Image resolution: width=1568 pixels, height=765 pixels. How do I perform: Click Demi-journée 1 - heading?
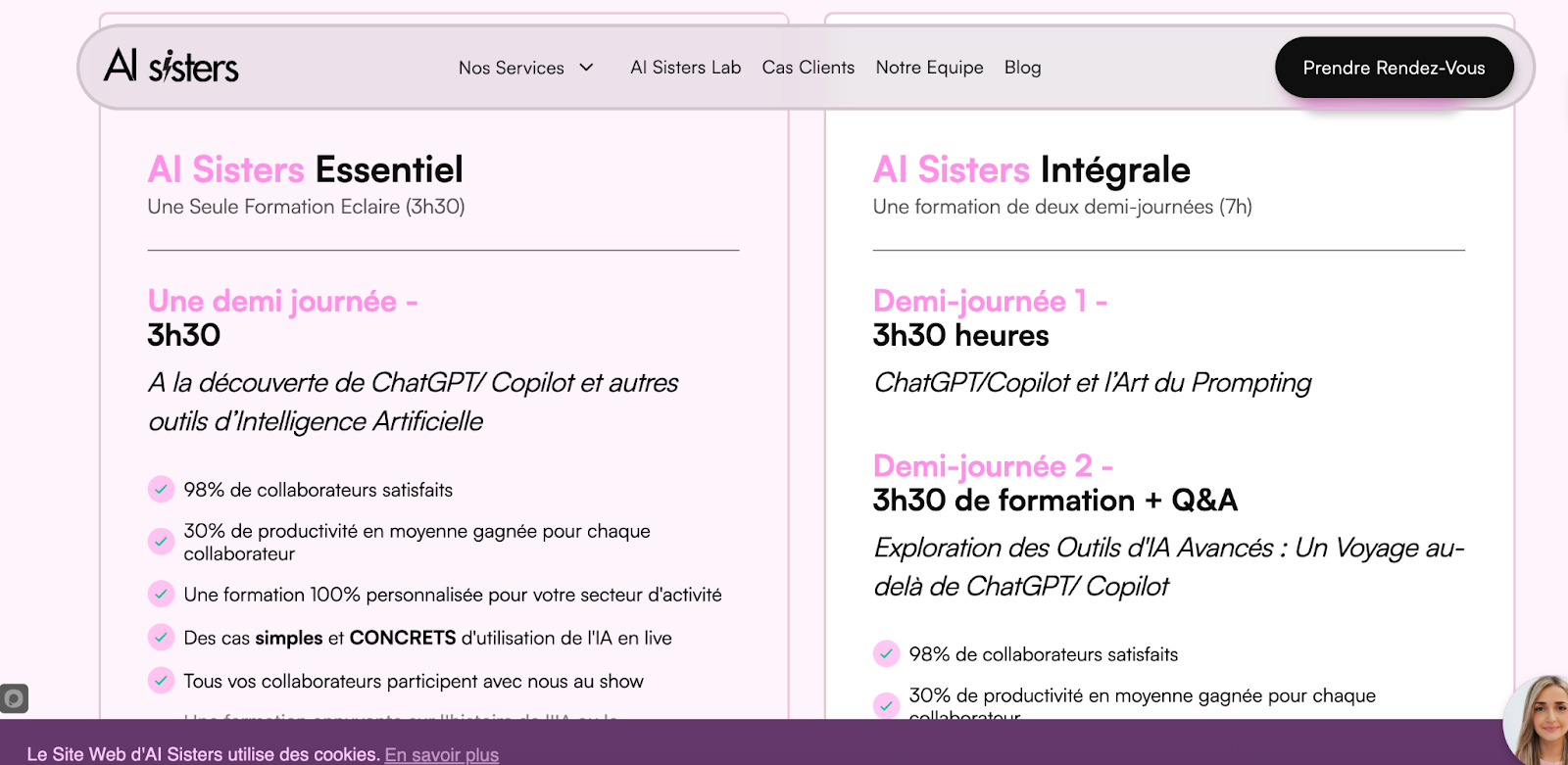(990, 301)
